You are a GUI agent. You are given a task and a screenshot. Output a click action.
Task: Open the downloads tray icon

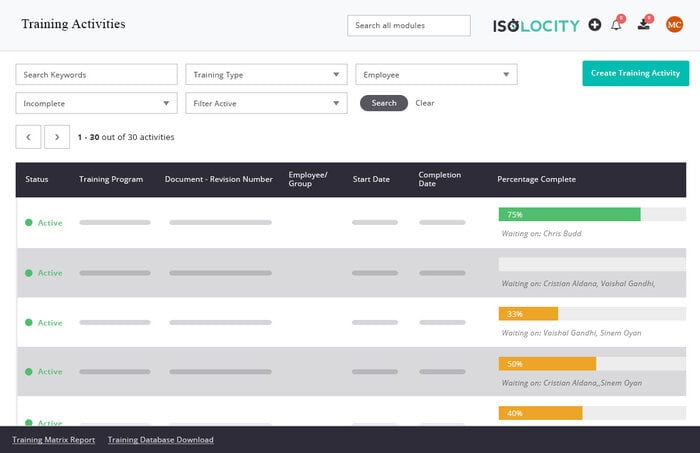coord(643,24)
